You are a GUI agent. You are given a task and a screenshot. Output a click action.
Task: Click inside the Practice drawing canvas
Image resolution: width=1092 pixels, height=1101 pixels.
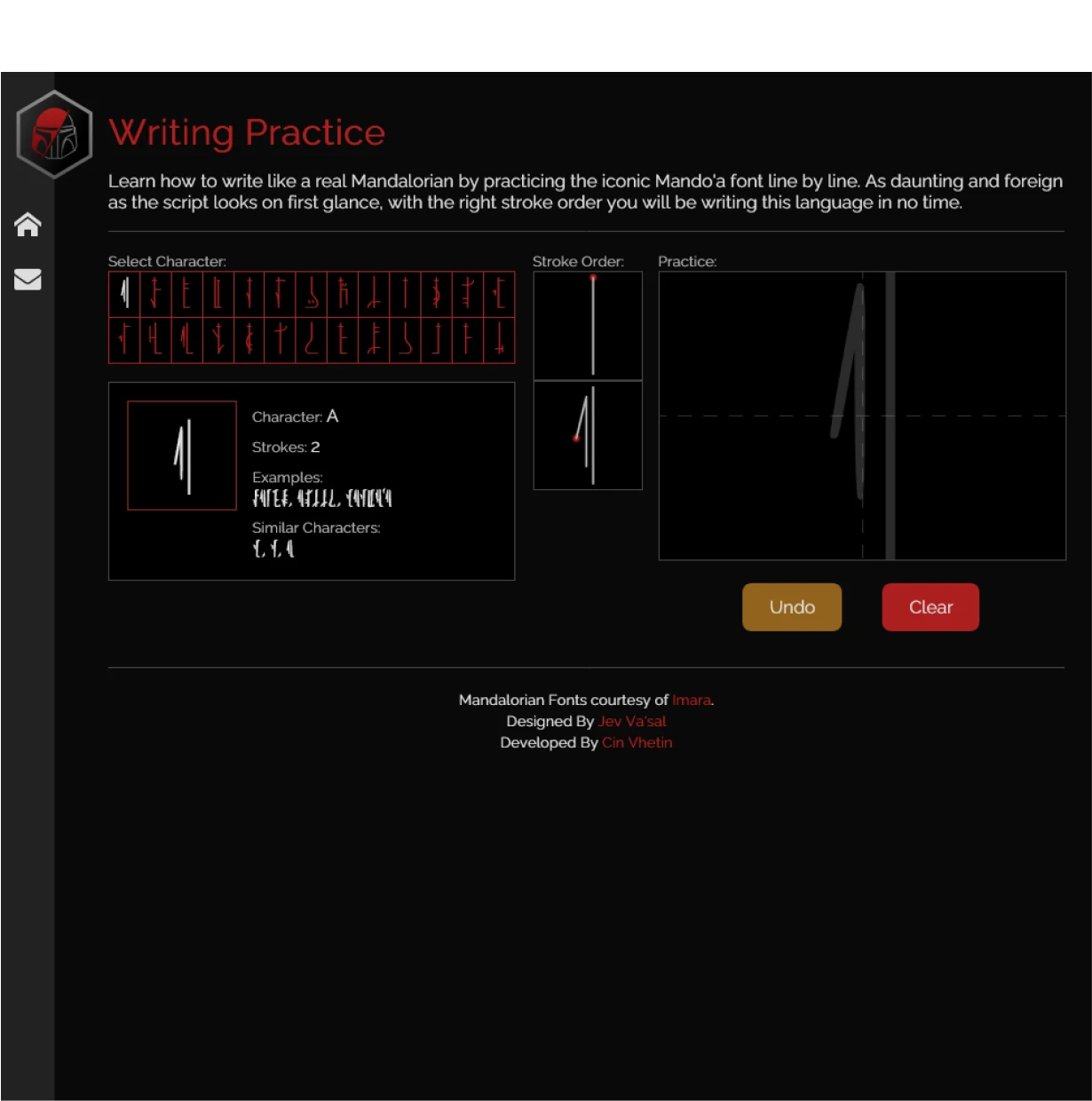click(x=862, y=416)
